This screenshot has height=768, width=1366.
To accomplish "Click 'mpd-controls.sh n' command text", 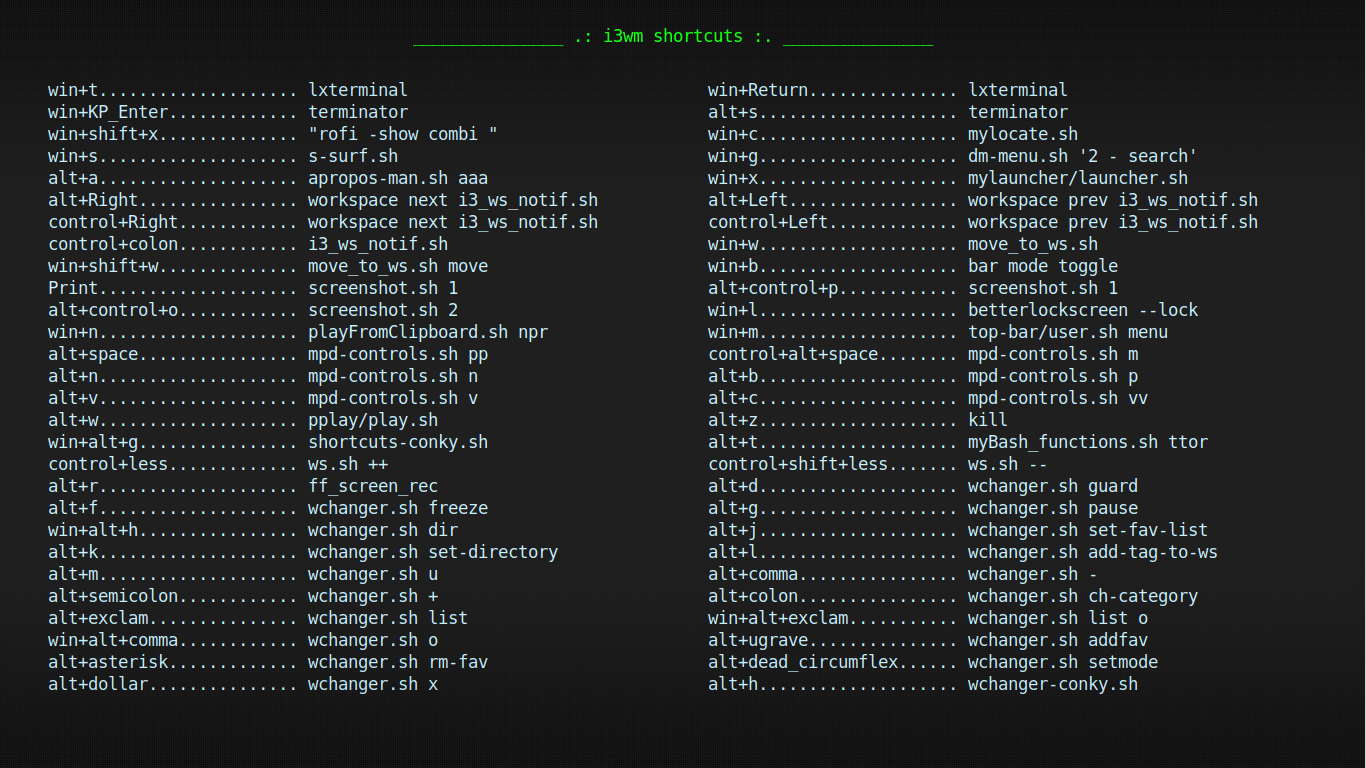I will (x=393, y=376).
